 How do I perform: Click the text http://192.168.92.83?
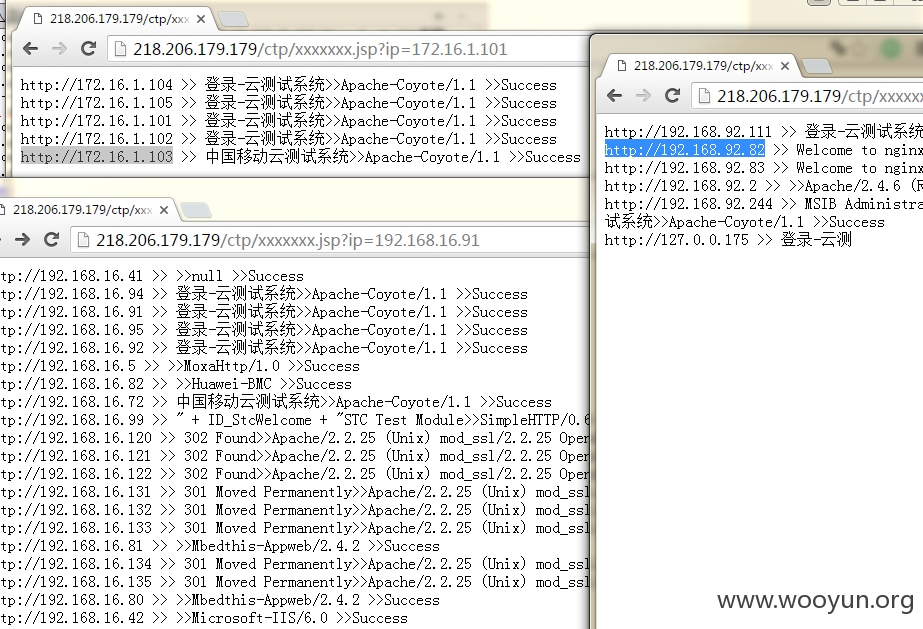pyautogui.click(x=685, y=168)
